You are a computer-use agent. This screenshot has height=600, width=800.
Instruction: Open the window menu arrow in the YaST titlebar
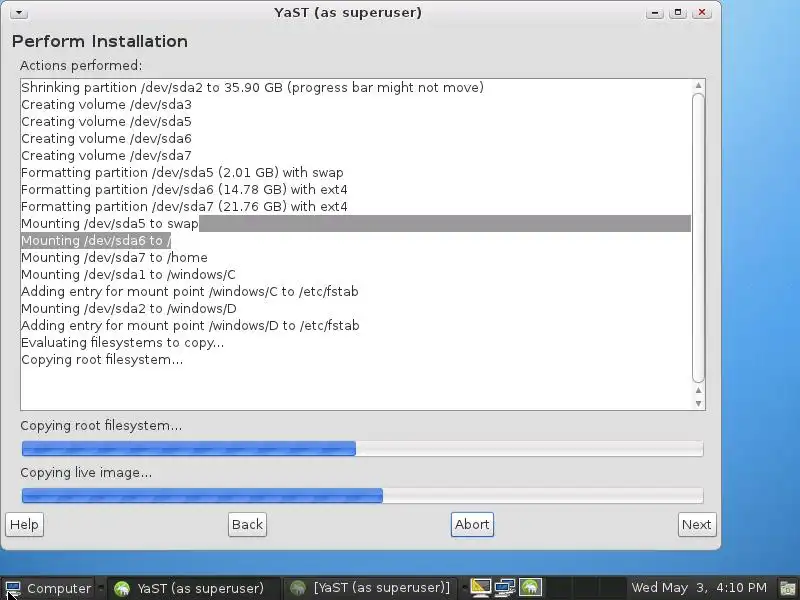tap(19, 12)
